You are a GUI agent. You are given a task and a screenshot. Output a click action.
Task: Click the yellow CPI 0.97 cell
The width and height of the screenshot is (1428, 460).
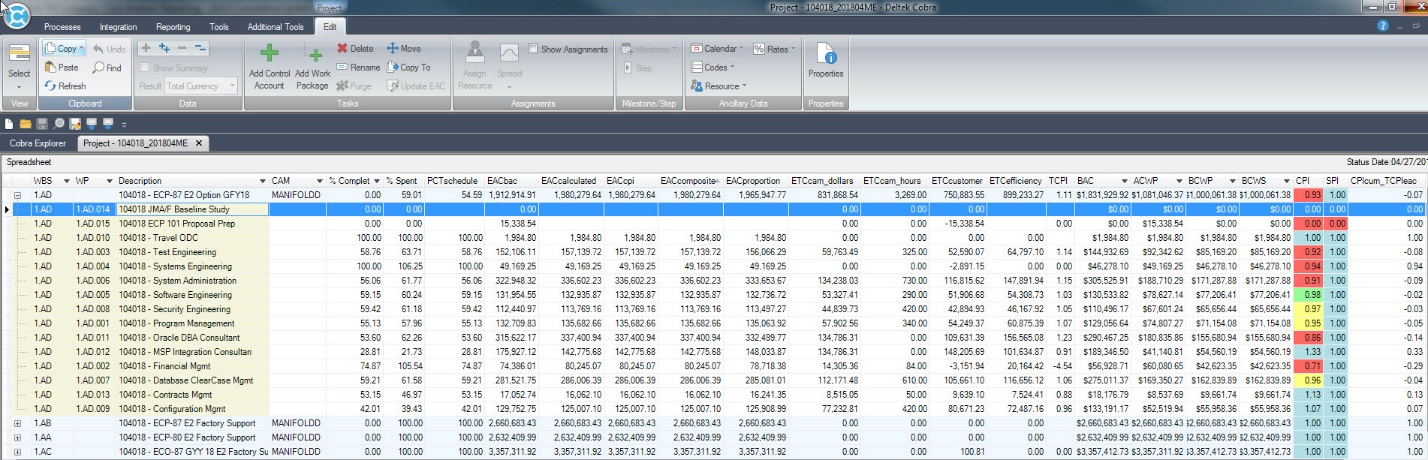click(x=1310, y=309)
